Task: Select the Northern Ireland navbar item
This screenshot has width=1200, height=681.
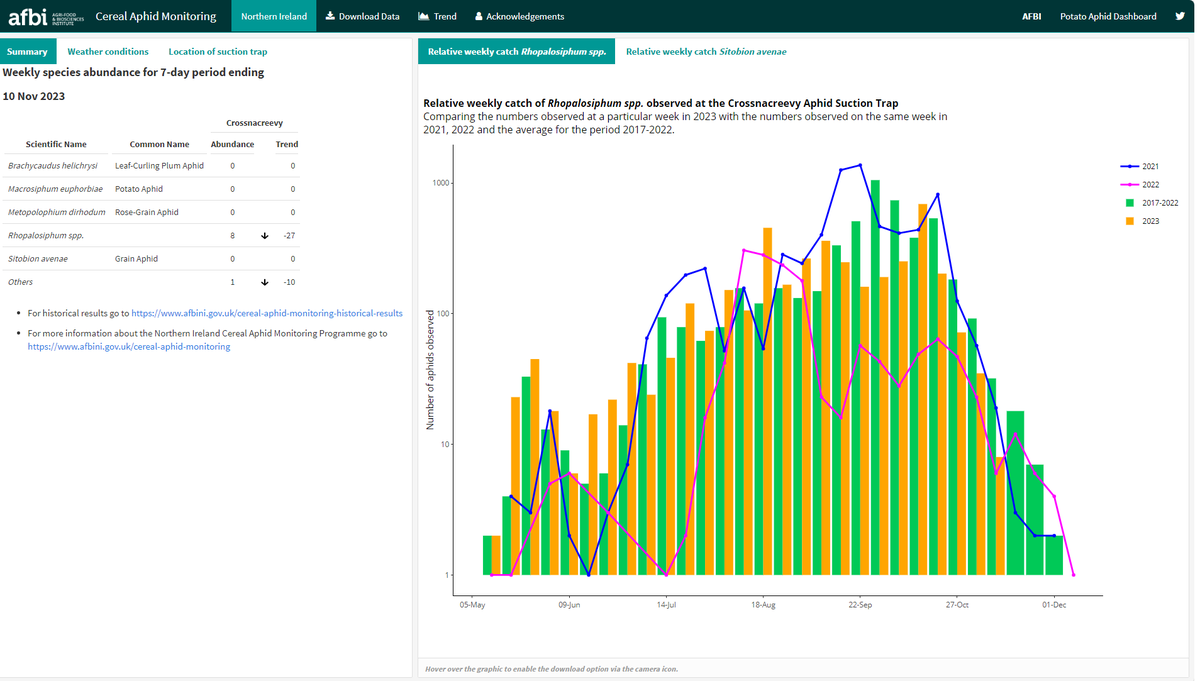Action: coord(274,16)
